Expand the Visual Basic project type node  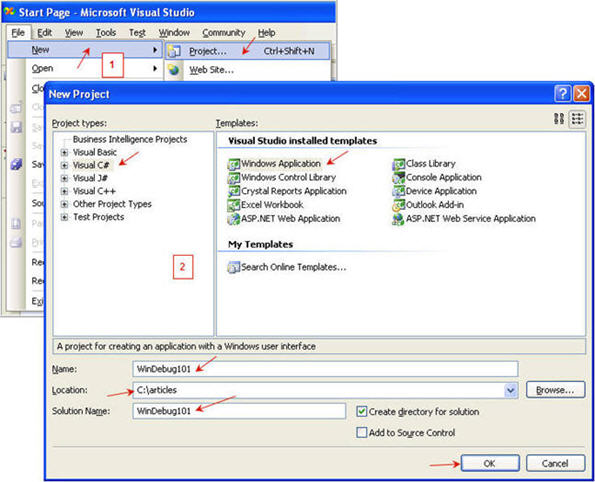pos(65,153)
